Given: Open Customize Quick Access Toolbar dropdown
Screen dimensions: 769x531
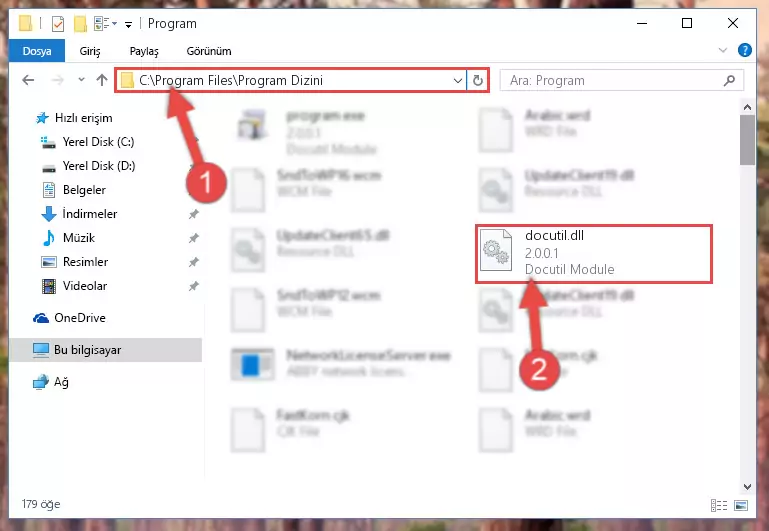Looking at the screenshot, I should [x=128, y=24].
